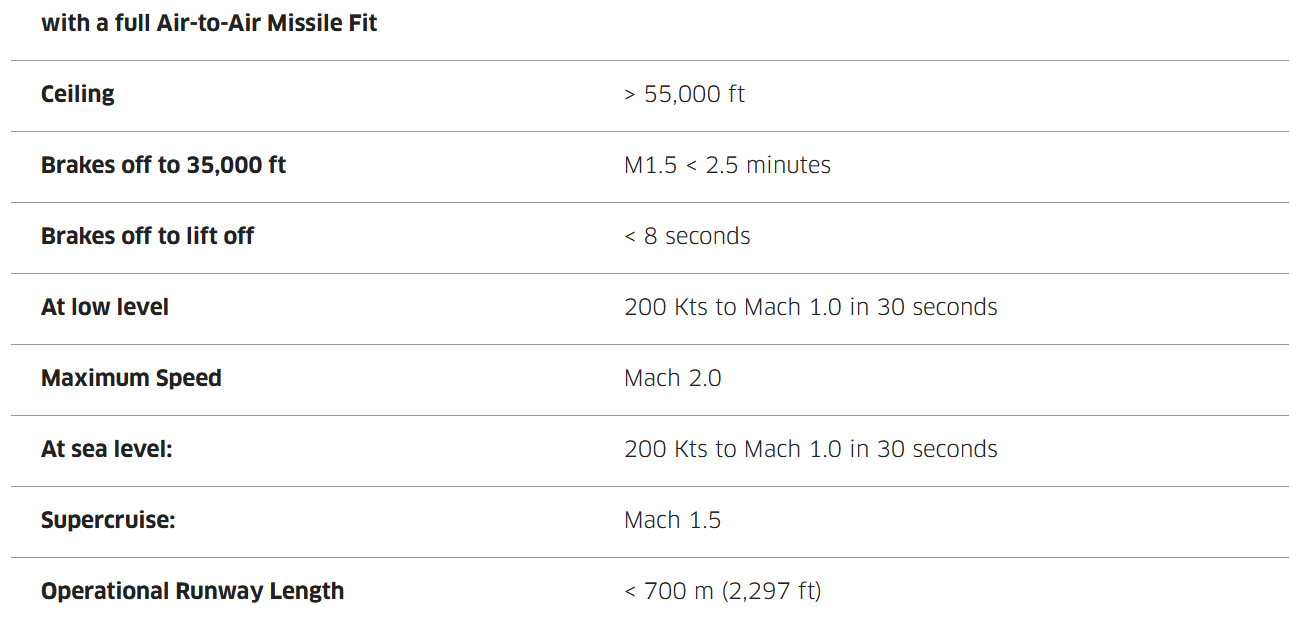
Task: Select the 'Brakes off to lift off' label
Action: [x=147, y=236]
